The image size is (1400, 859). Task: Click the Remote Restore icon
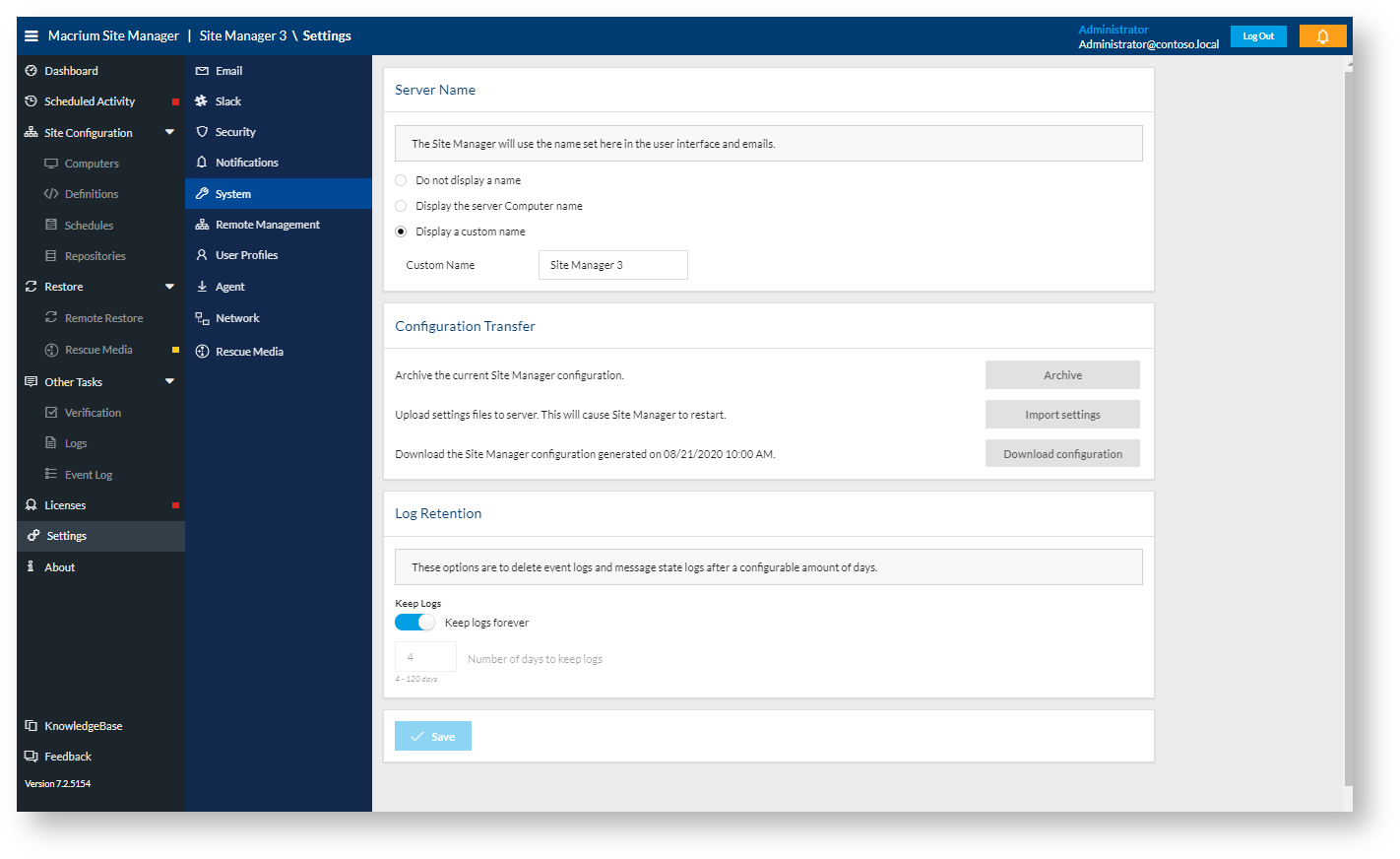coord(51,318)
